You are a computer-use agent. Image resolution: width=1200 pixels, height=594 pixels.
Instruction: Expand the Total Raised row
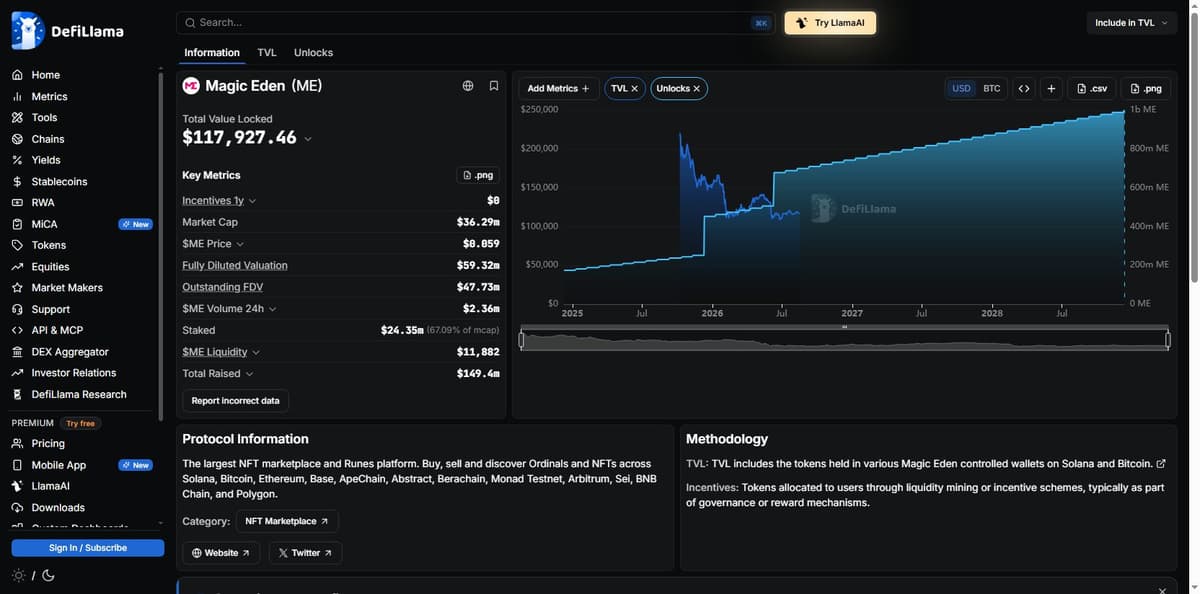[249, 374]
